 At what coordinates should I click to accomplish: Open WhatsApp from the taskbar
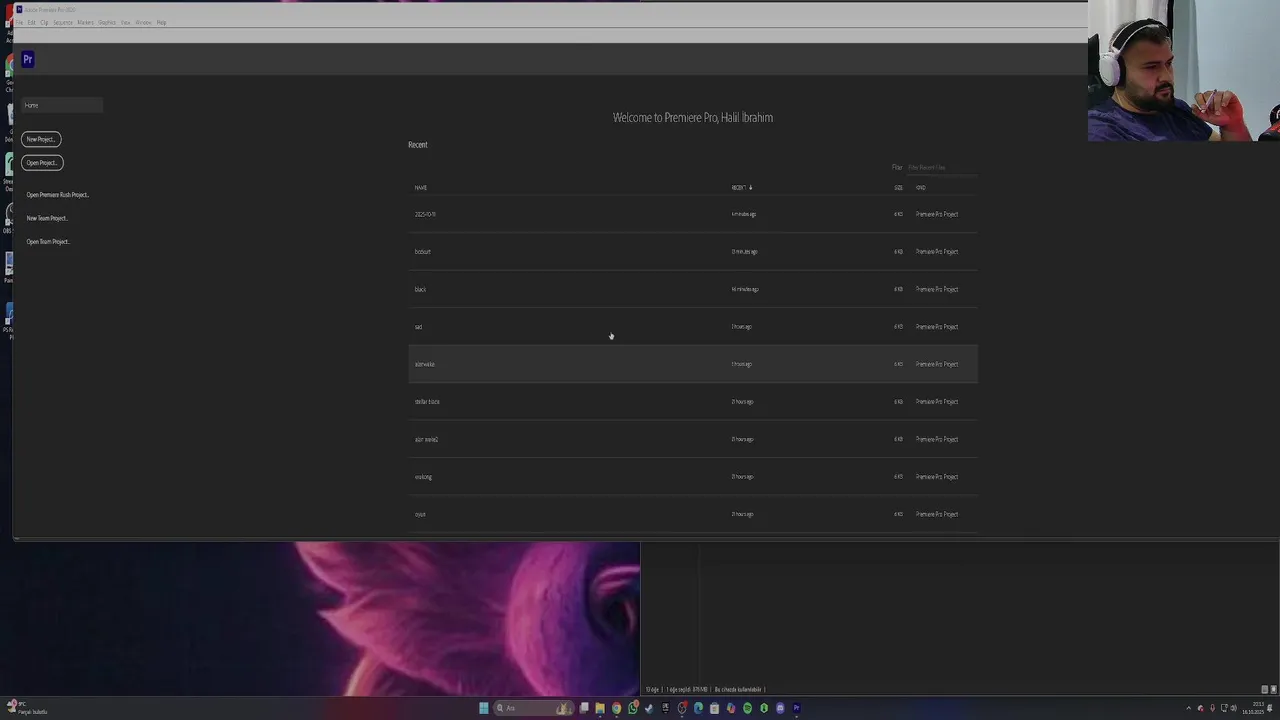click(x=633, y=708)
